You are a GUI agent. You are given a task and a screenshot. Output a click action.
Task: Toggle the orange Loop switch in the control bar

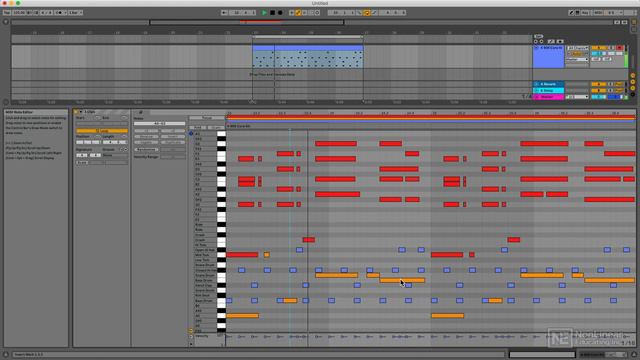click(x=367, y=13)
